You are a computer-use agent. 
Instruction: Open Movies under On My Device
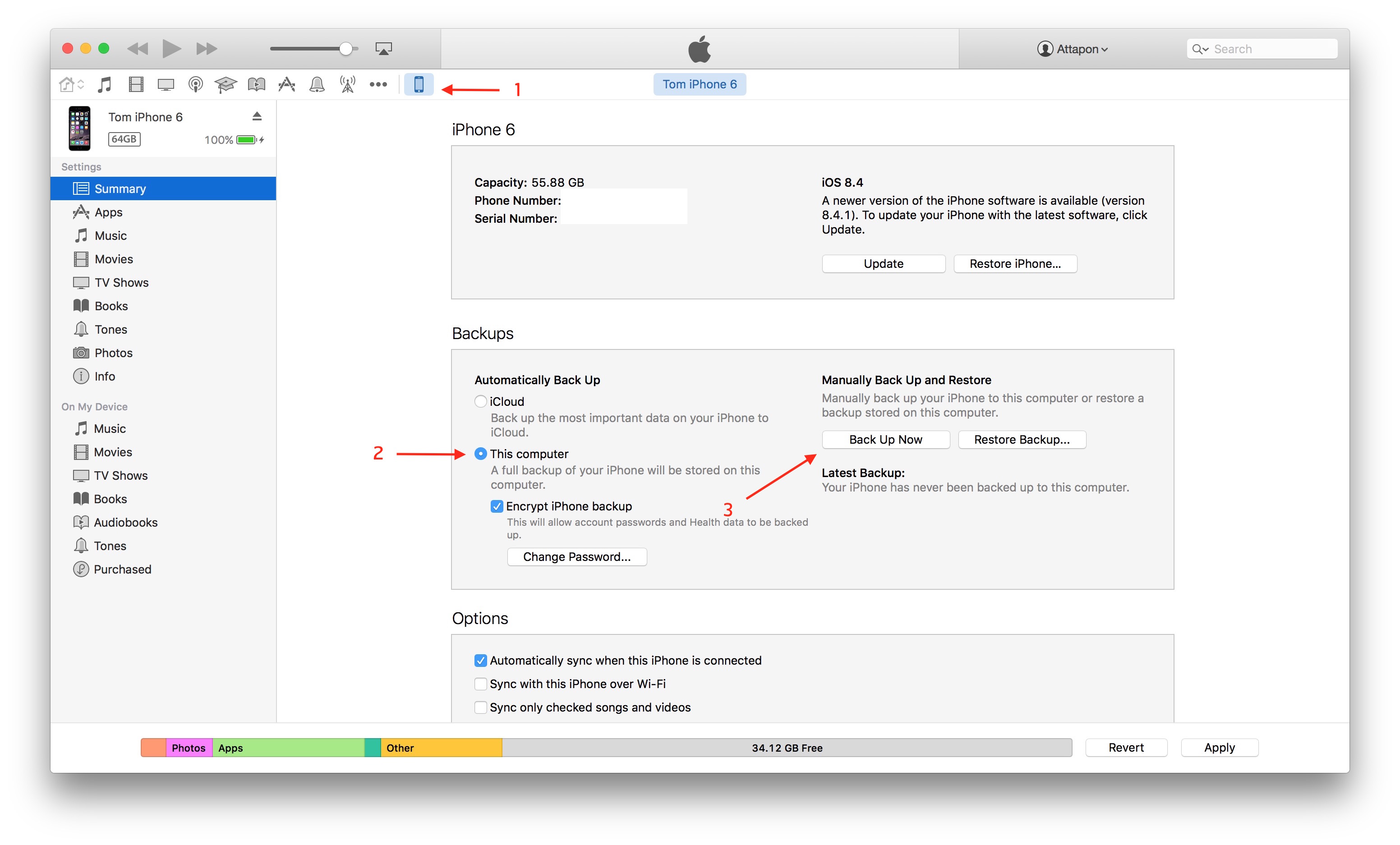coord(163,452)
